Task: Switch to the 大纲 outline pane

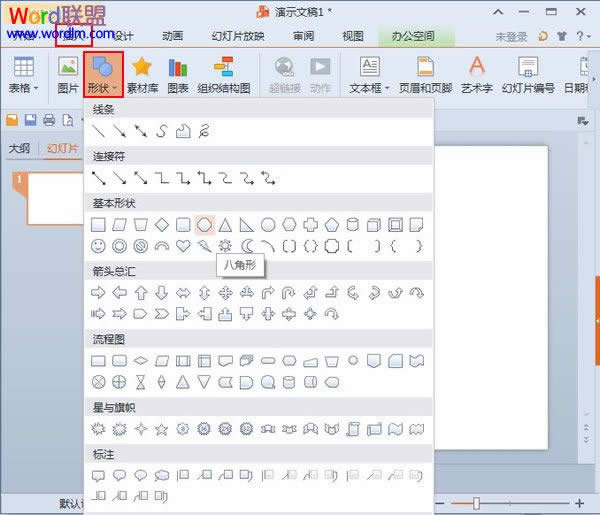Action: [x=19, y=148]
